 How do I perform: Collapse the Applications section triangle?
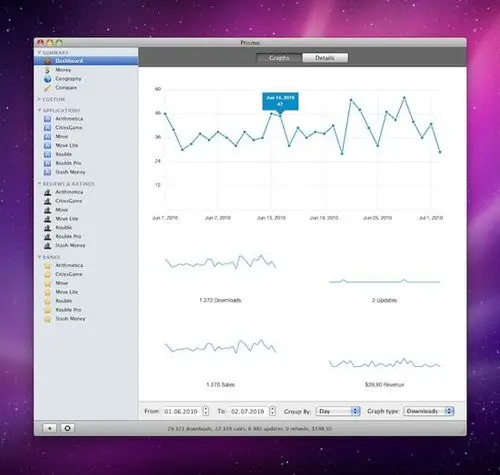[x=39, y=110]
